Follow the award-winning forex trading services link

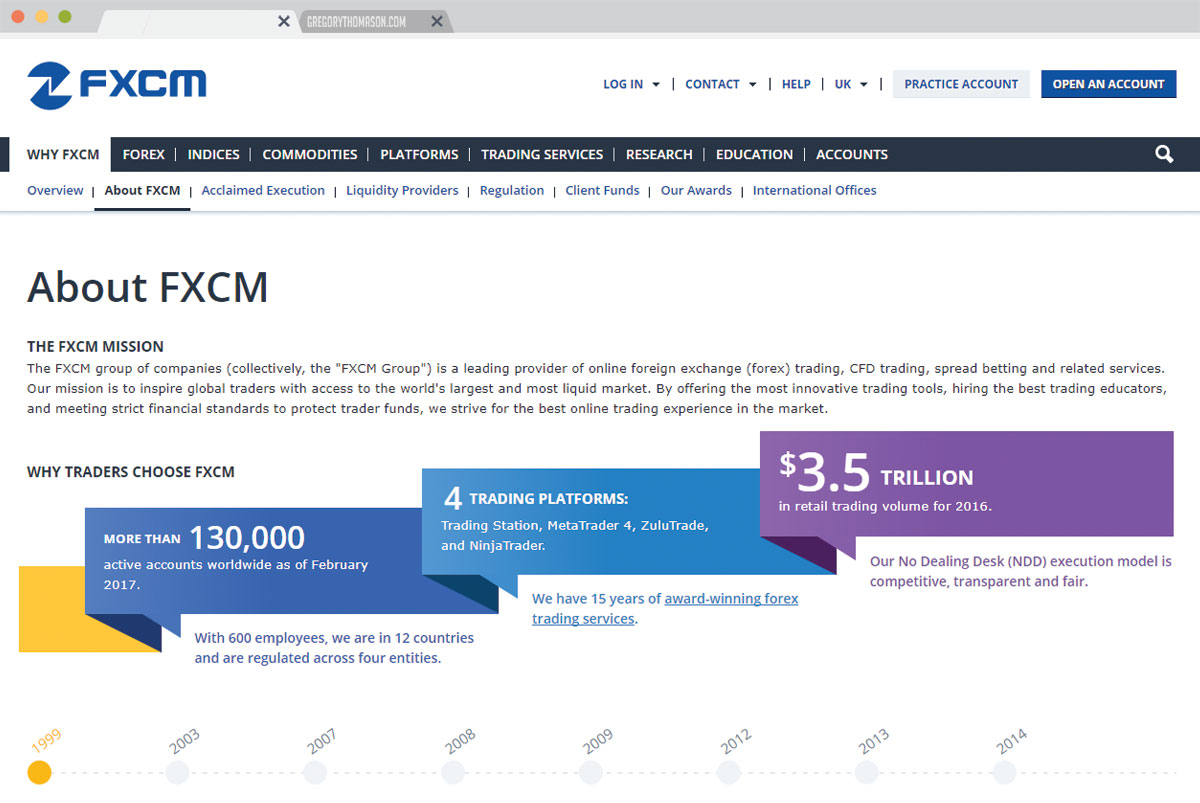(x=665, y=608)
